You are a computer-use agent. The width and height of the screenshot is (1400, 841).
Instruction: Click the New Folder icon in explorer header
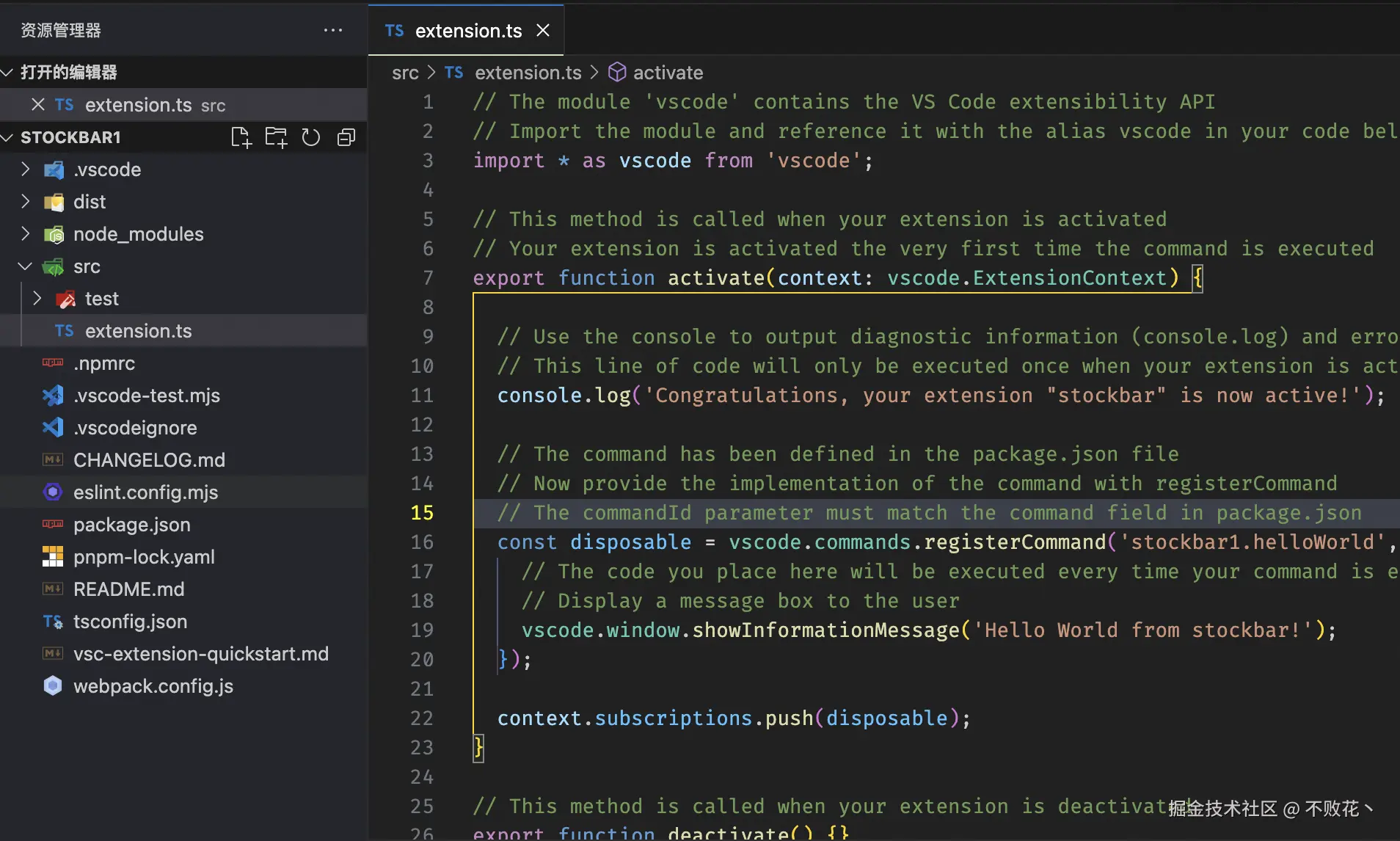tap(276, 137)
